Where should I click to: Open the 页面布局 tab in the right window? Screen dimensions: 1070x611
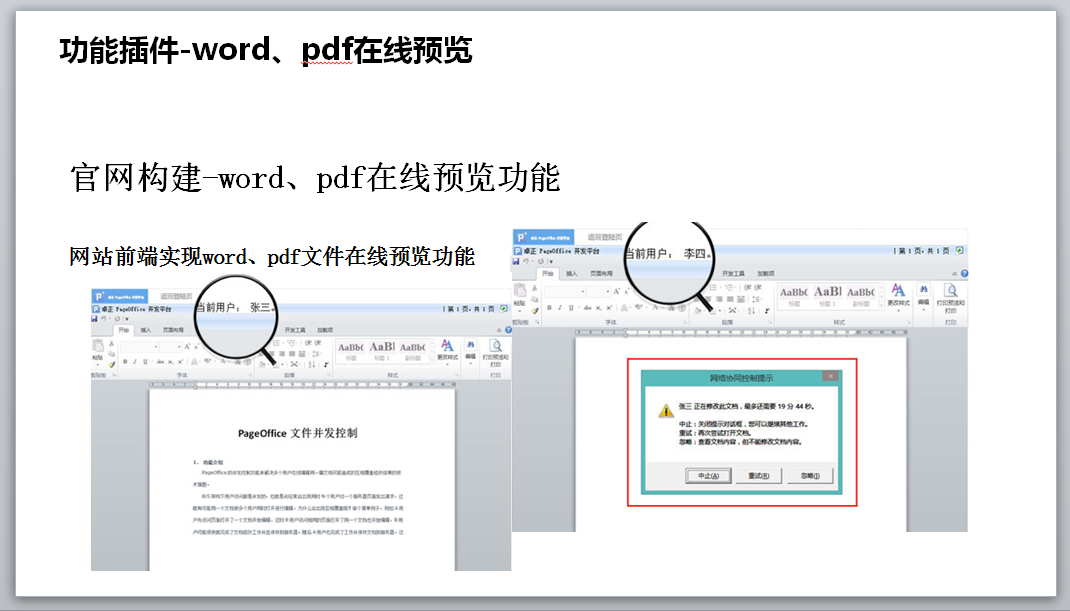click(602, 273)
